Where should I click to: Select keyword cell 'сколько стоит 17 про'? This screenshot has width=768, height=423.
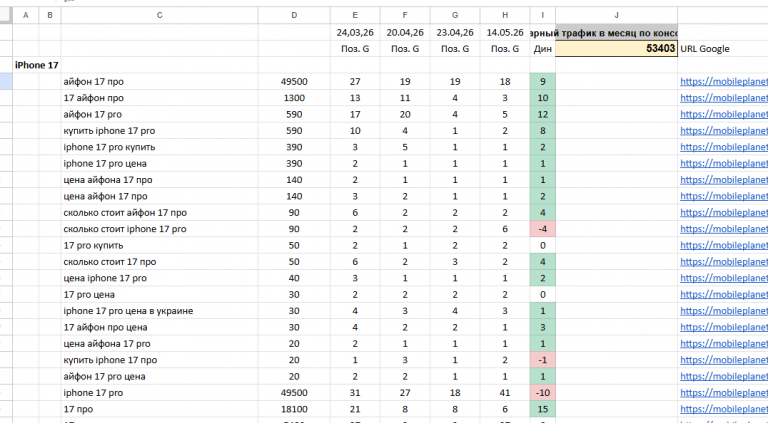click(160, 262)
